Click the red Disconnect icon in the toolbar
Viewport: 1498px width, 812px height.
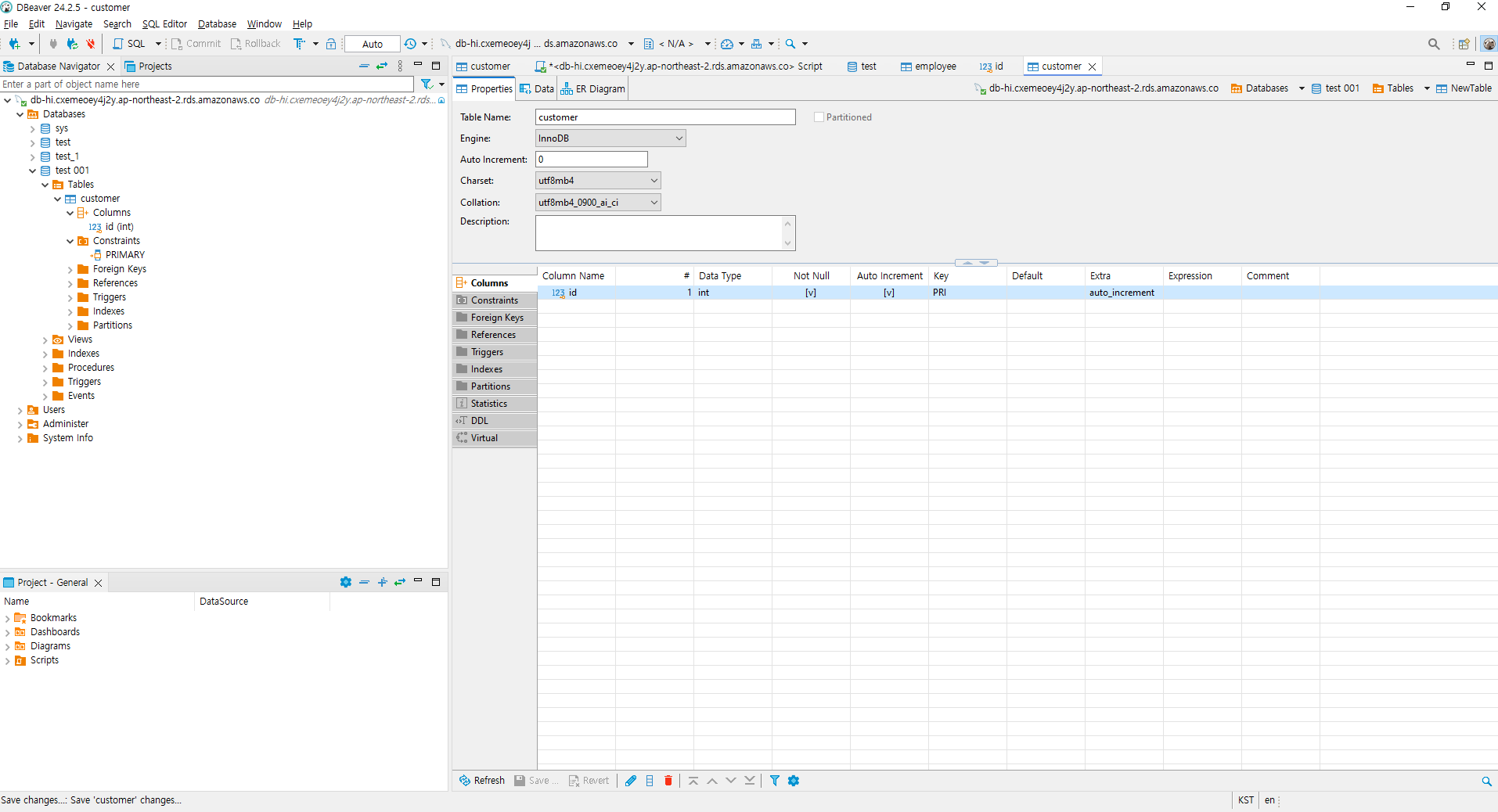[91, 44]
